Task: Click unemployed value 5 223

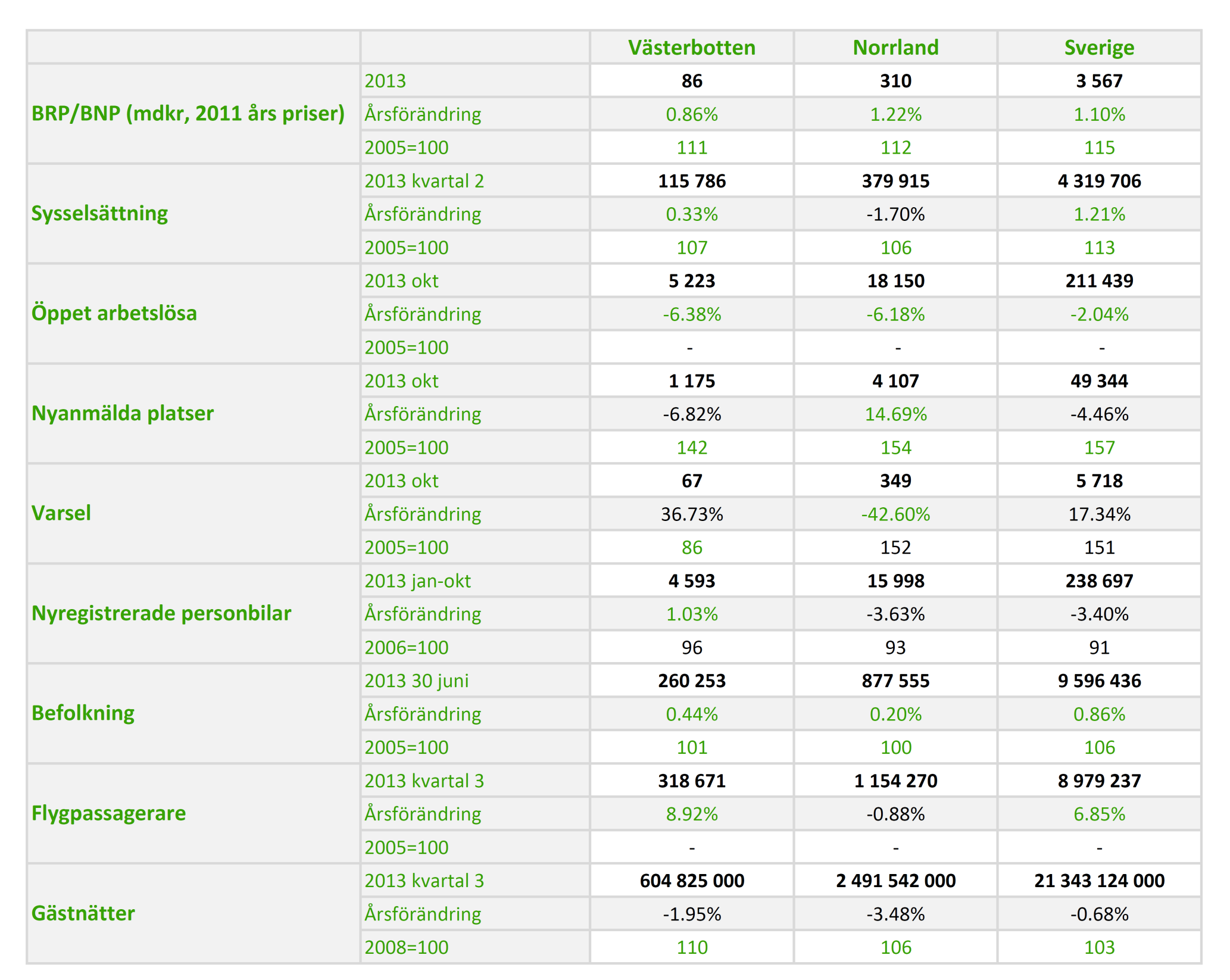Action: point(692,281)
